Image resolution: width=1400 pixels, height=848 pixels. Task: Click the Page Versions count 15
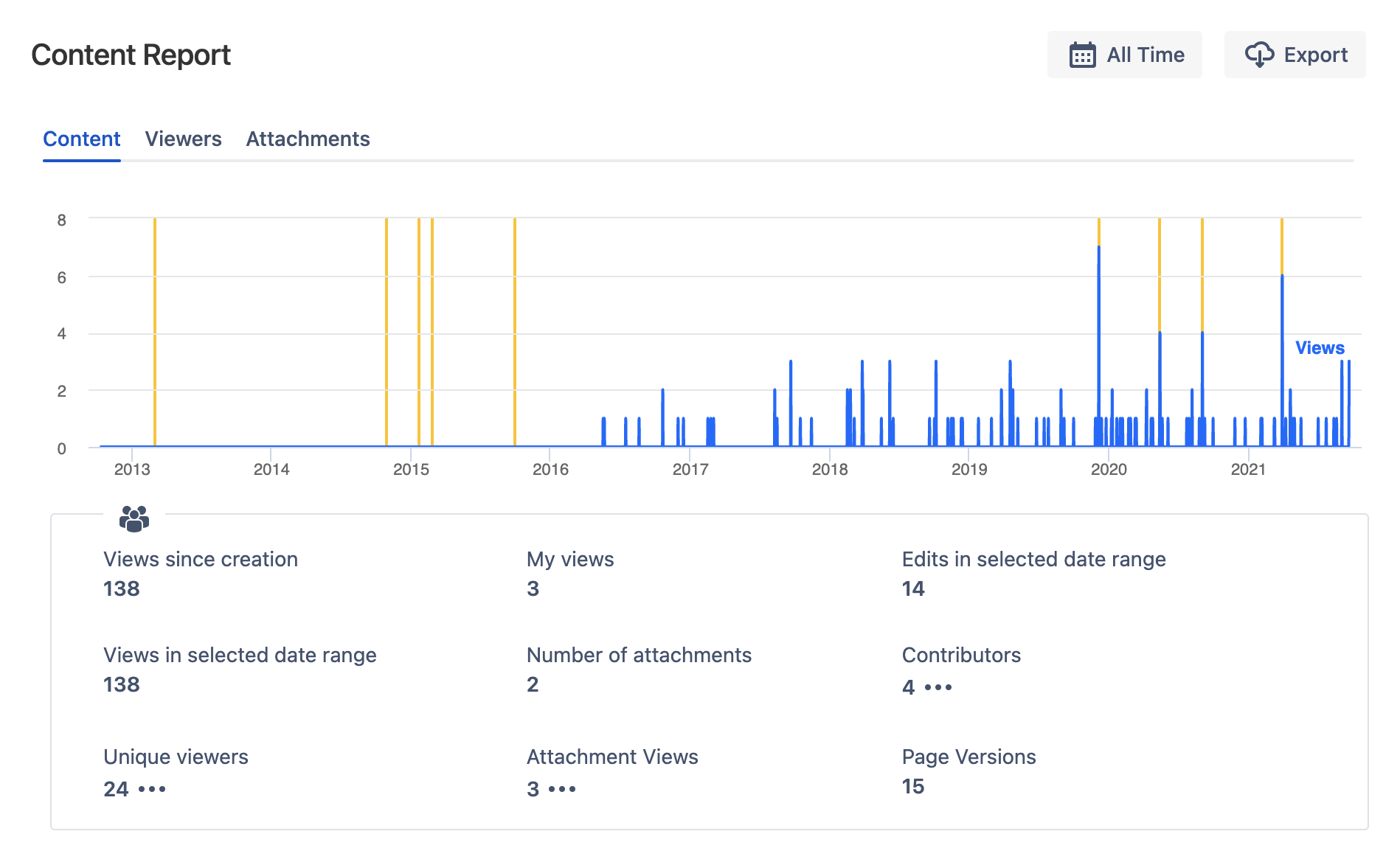(912, 787)
